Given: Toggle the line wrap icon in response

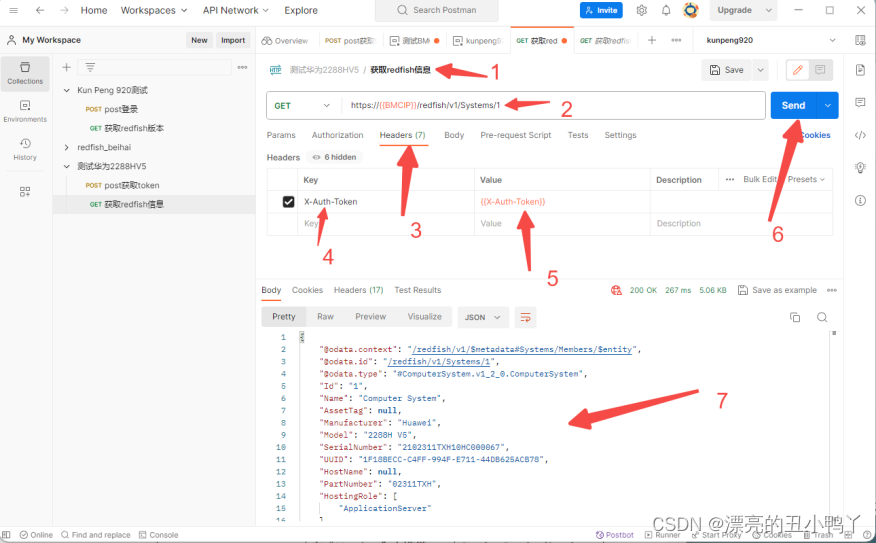Looking at the screenshot, I should 526,317.
